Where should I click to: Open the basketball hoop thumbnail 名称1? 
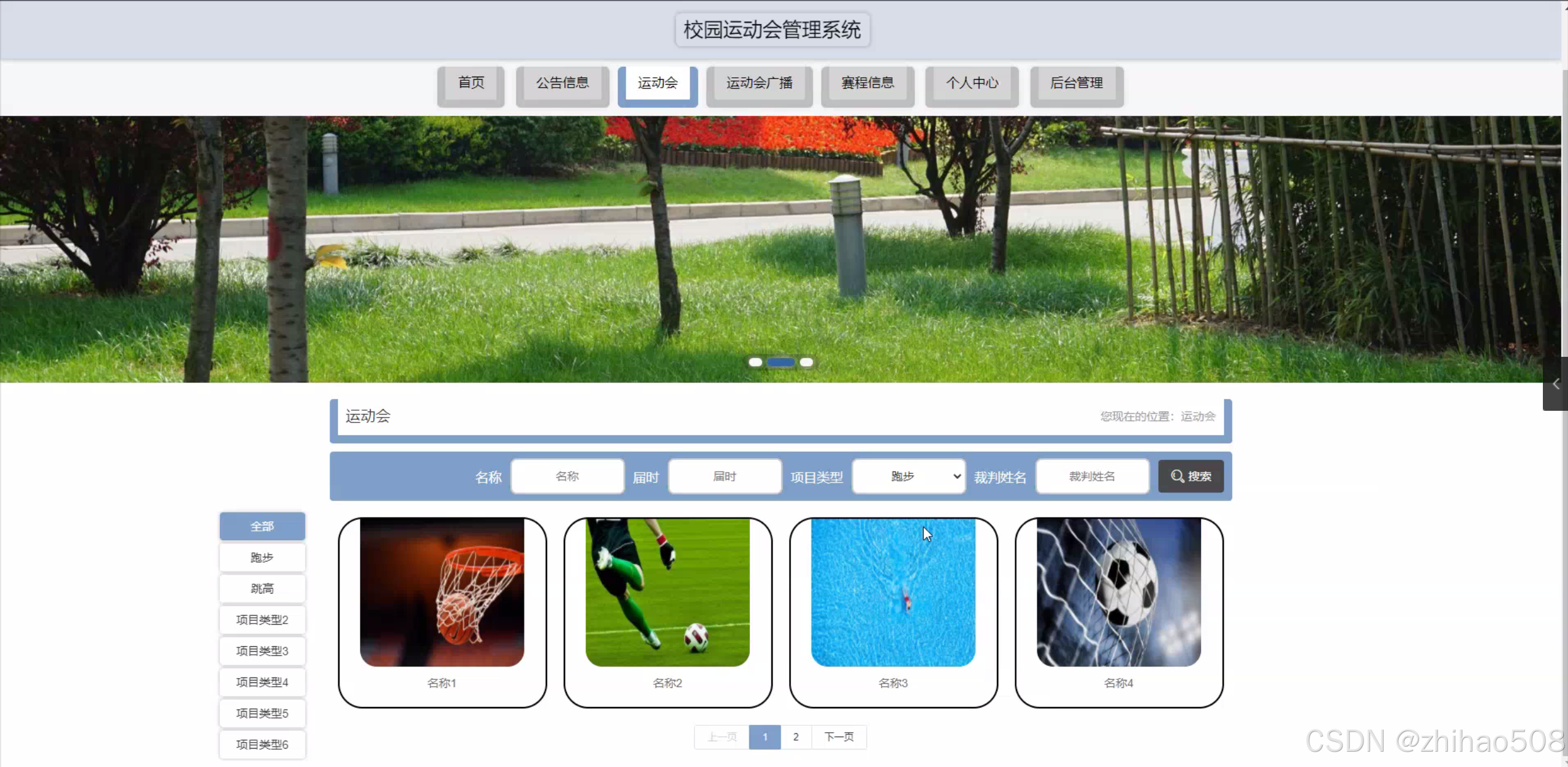tap(442, 592)
